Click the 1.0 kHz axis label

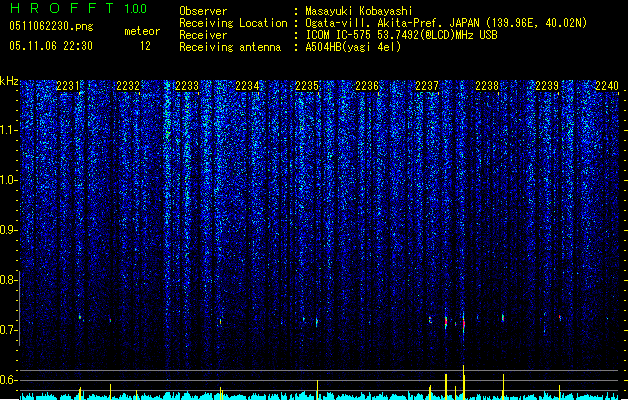9,180
